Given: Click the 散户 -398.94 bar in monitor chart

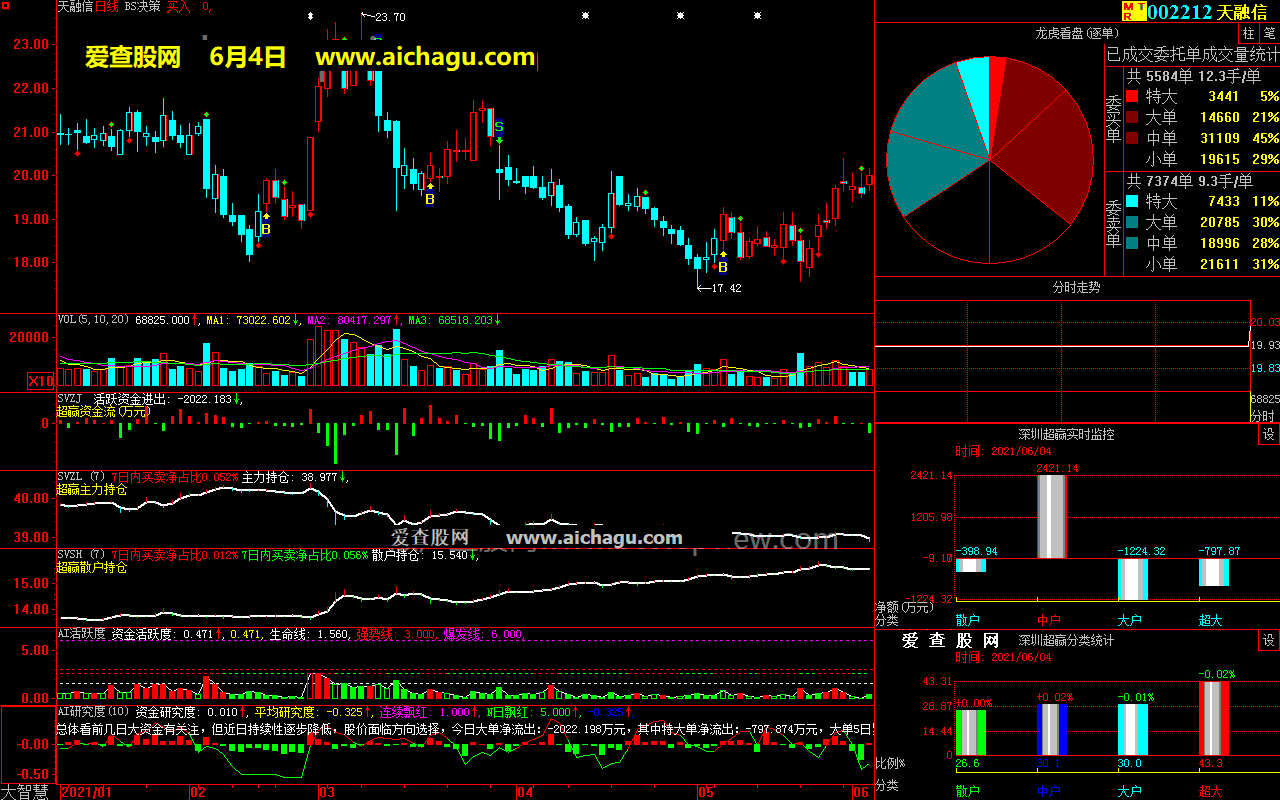Looking at the screenshot, I should tap(971, 565).
